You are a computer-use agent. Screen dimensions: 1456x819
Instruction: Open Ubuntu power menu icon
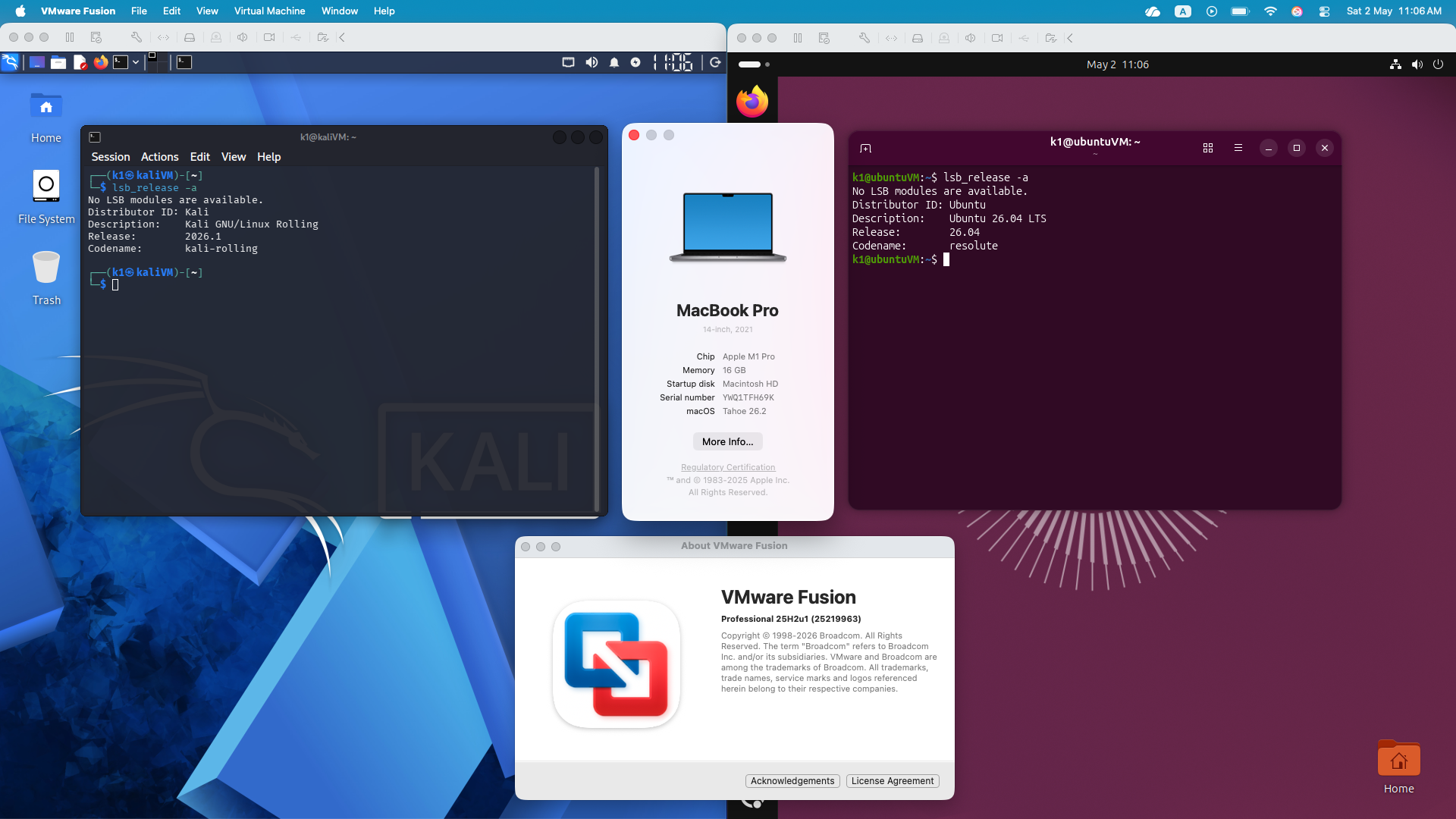pos(1438,64)
